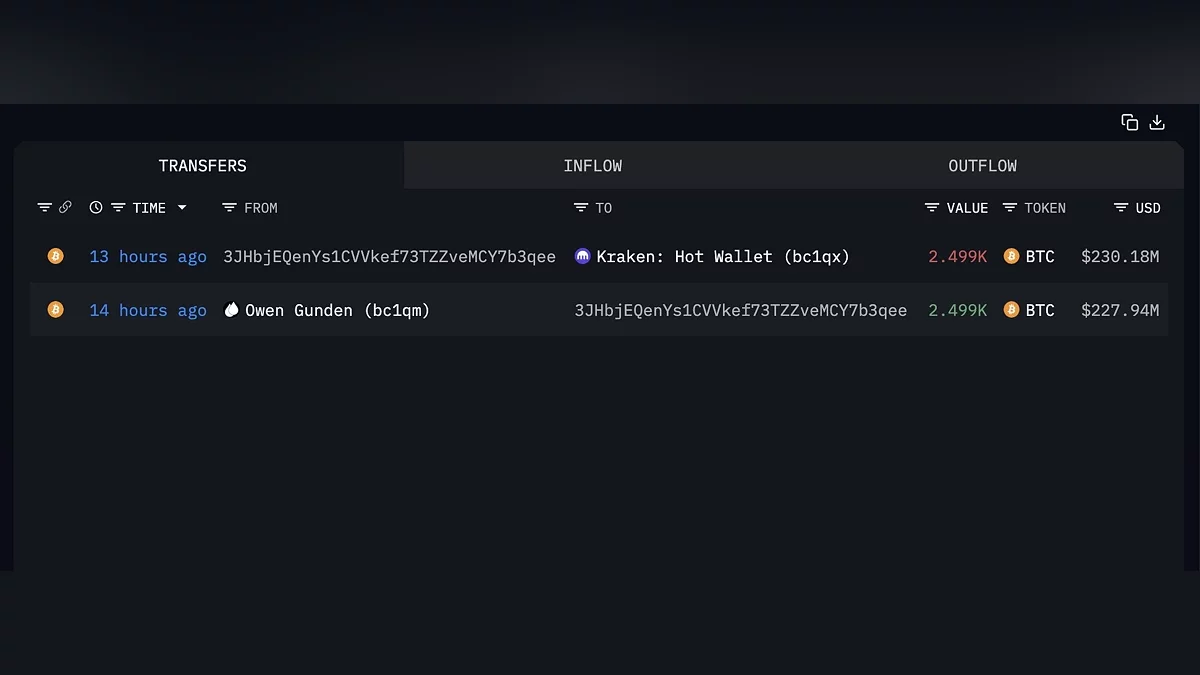Open the Kraken: Hot Wallet address link
1200x675 pixels.
722,257
